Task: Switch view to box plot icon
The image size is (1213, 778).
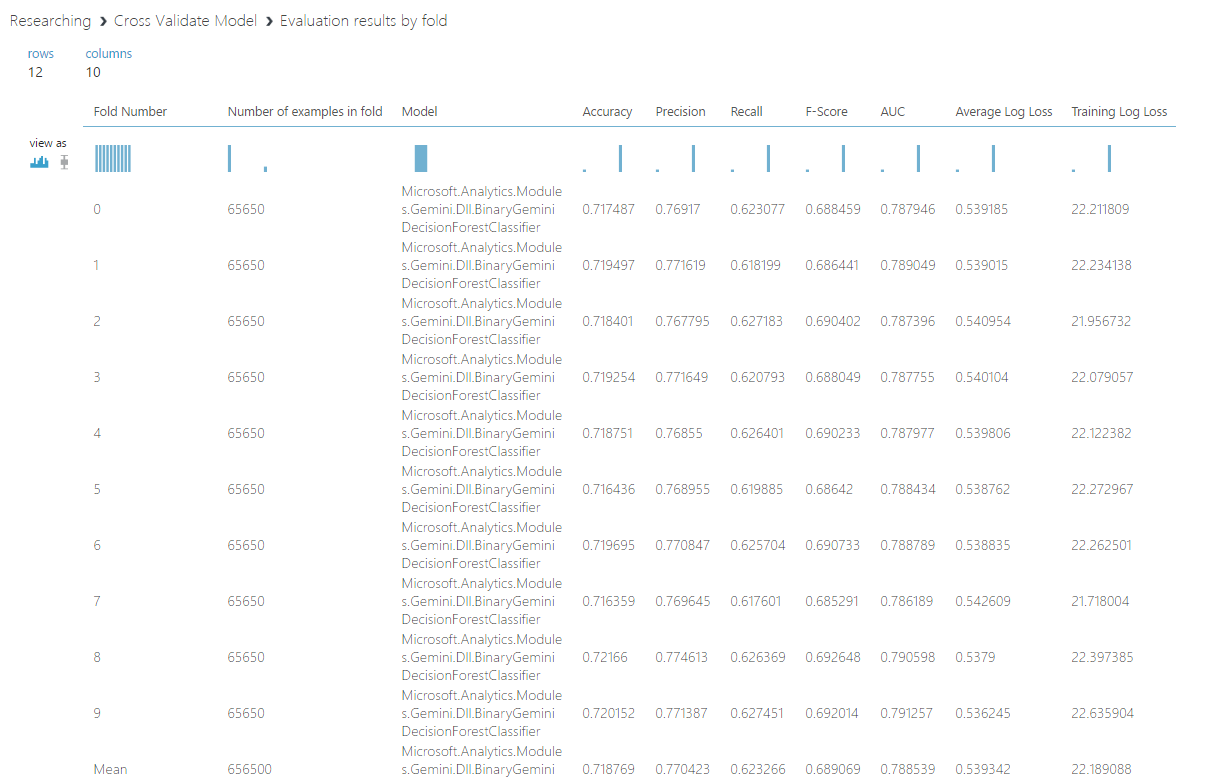Action: point(64,162)
